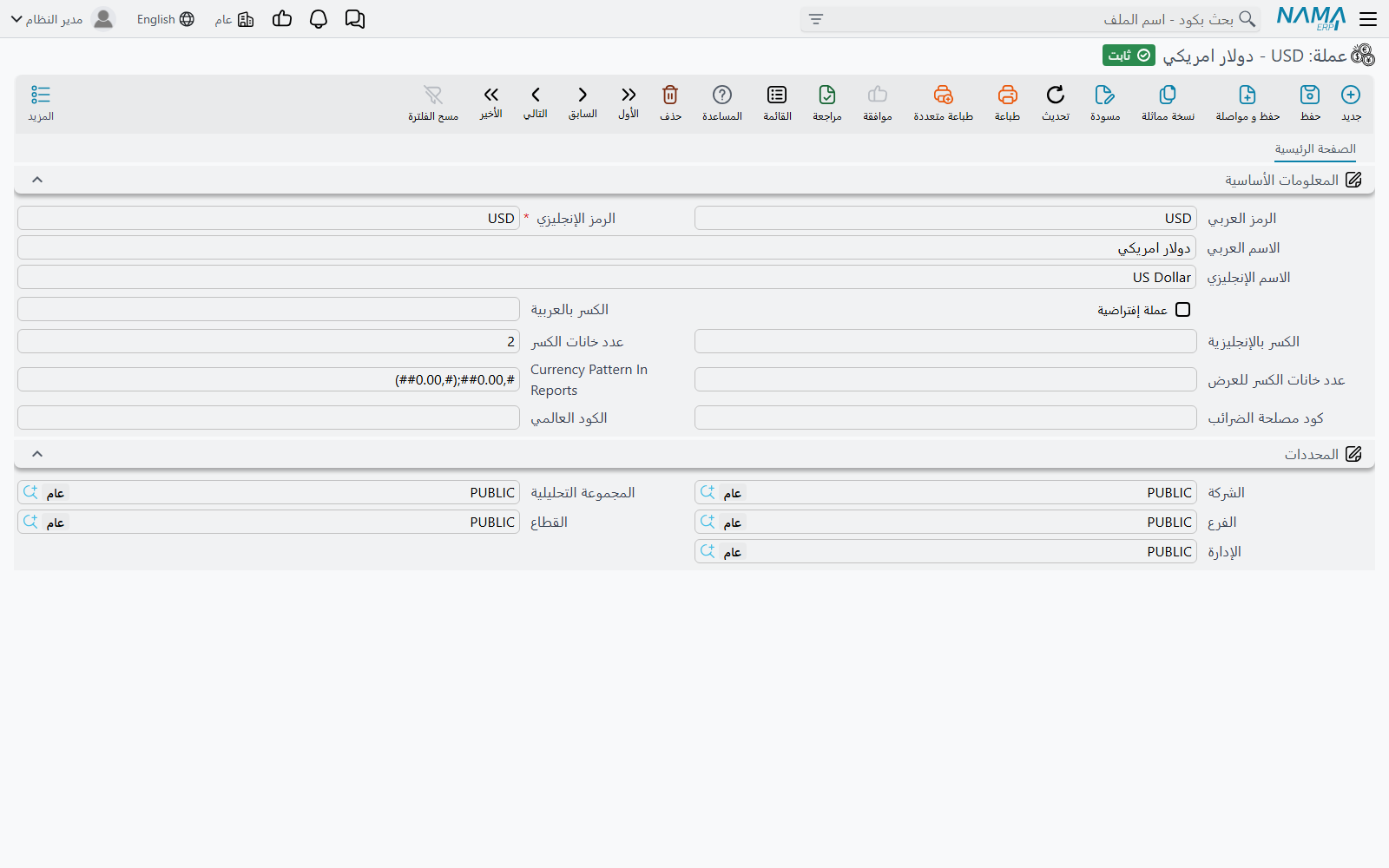This screenshot has height=868, width=1389.
Task: Open the hamburger main menu
Action: 1368,19
